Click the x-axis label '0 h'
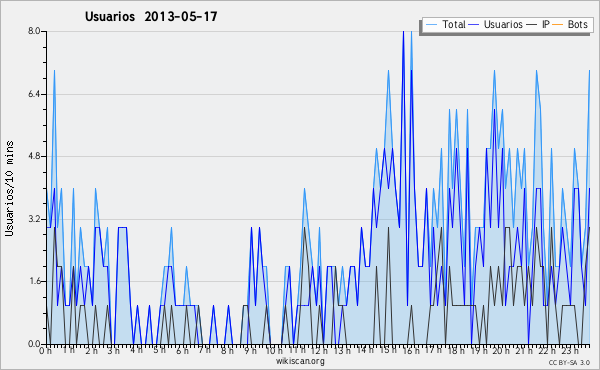The image size is (600, 370). [x=45, y=350]
